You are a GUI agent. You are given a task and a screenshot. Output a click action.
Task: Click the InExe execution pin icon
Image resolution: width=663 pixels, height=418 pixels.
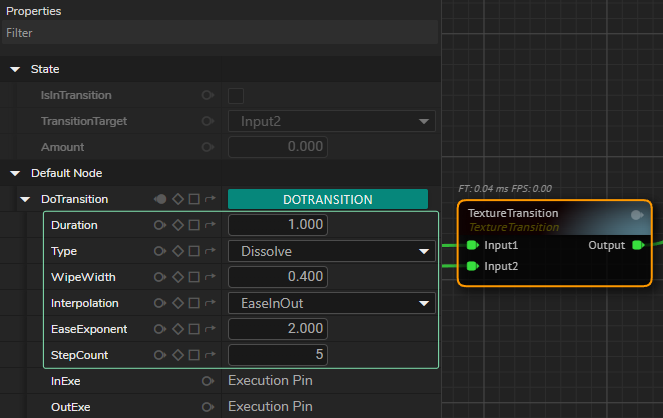(x=207, y=381)
